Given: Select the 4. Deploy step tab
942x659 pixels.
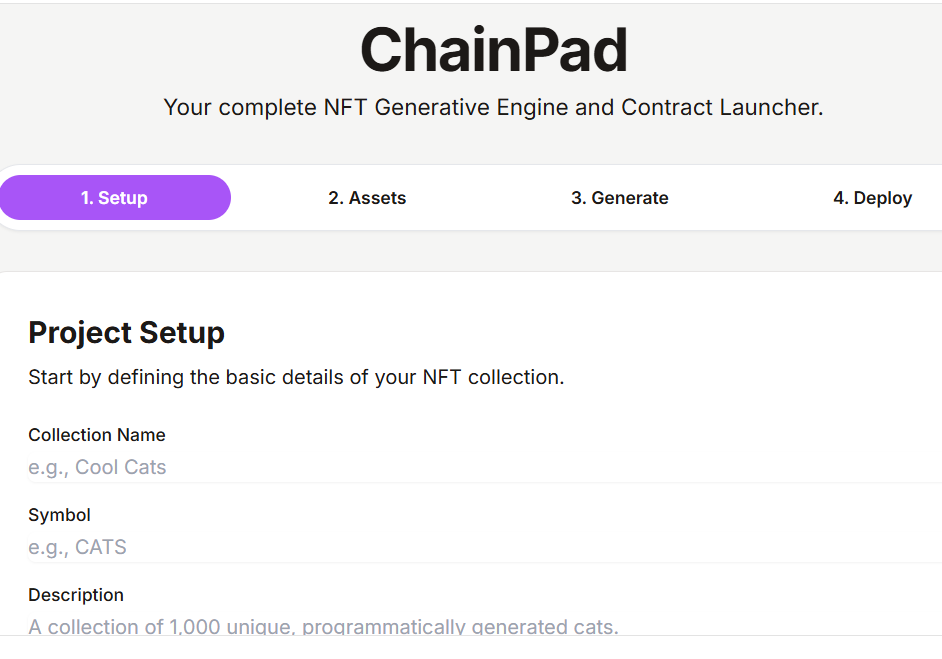Looking at the screenshot, I should click(x=872, y=198).
